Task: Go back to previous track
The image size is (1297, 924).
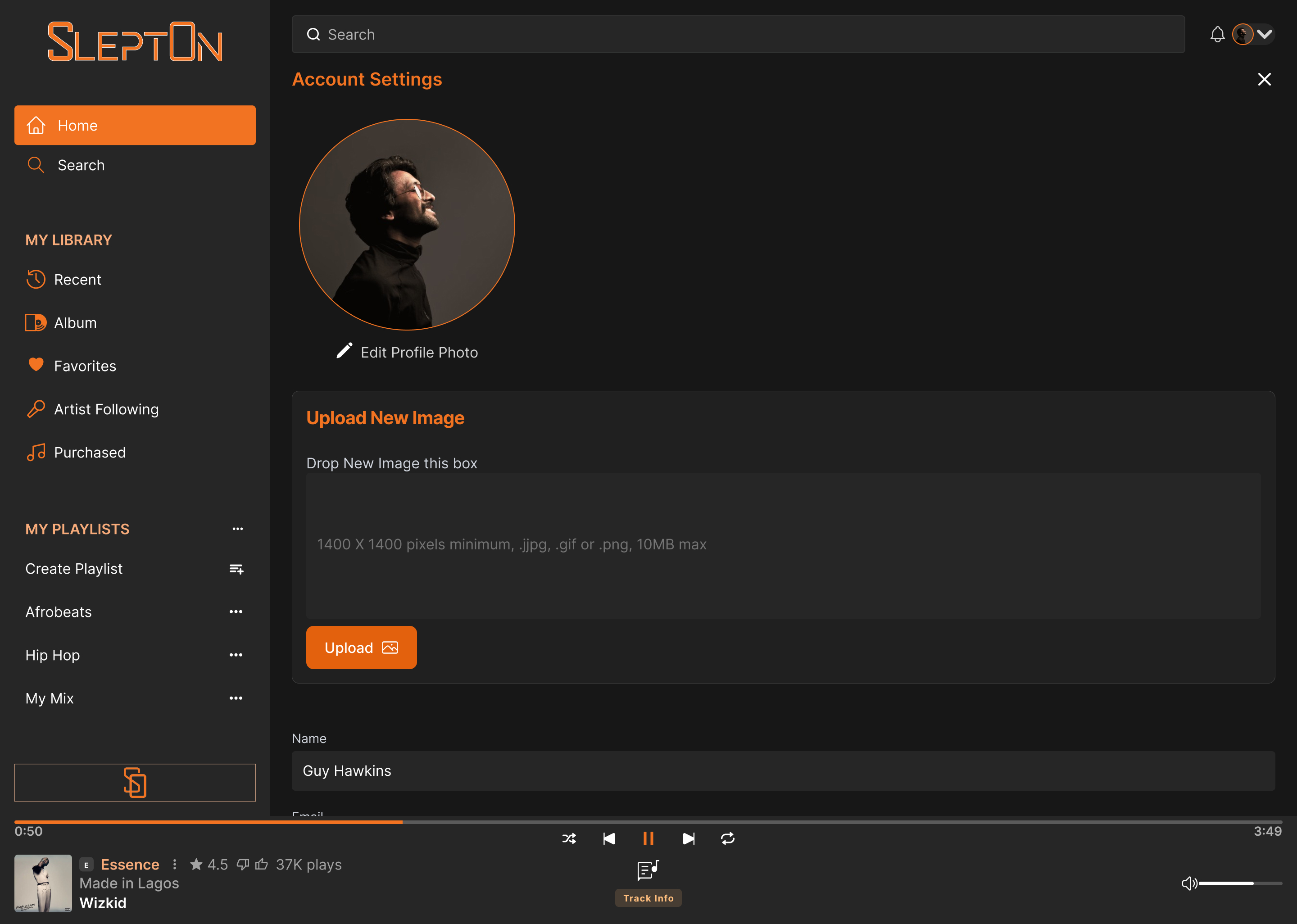Action: click(609, 838)
